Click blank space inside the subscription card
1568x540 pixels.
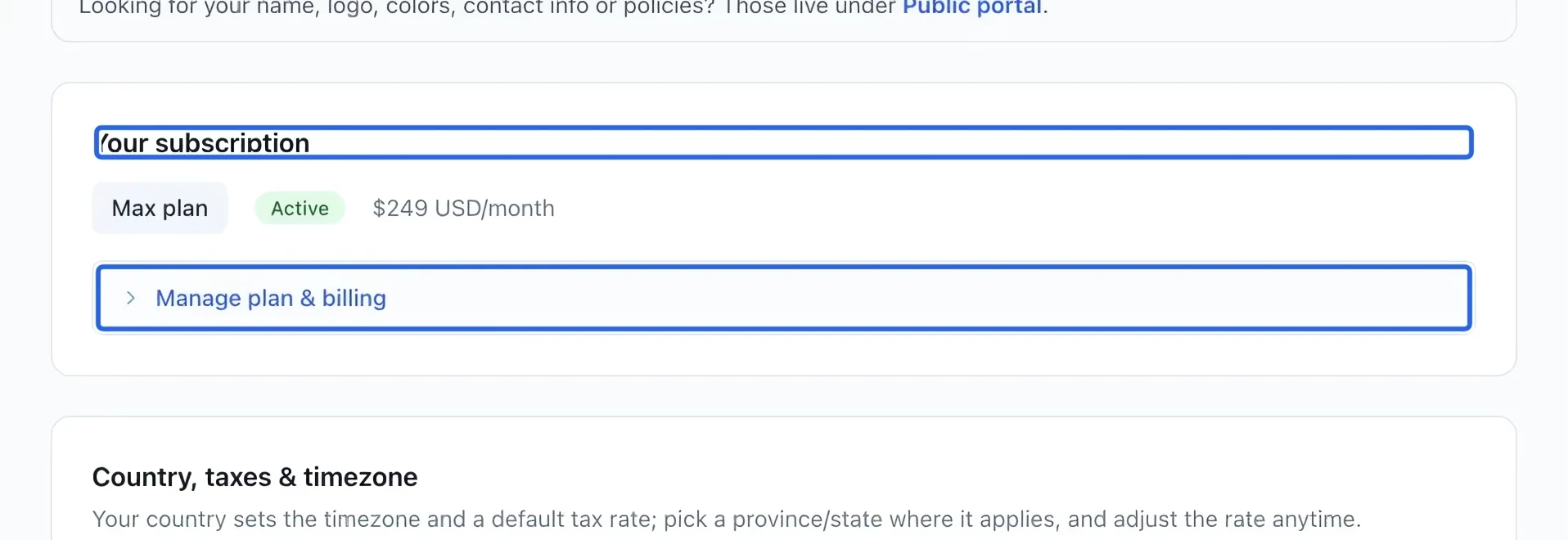(982, 208)
